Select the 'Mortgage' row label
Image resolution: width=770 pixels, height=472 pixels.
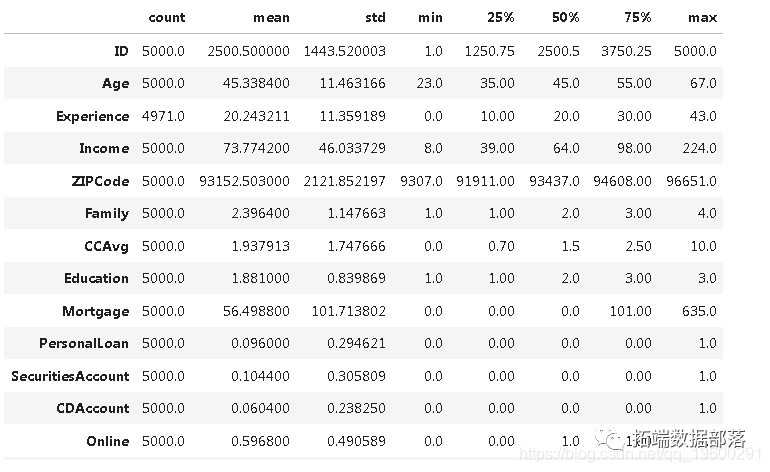point(95,311)
